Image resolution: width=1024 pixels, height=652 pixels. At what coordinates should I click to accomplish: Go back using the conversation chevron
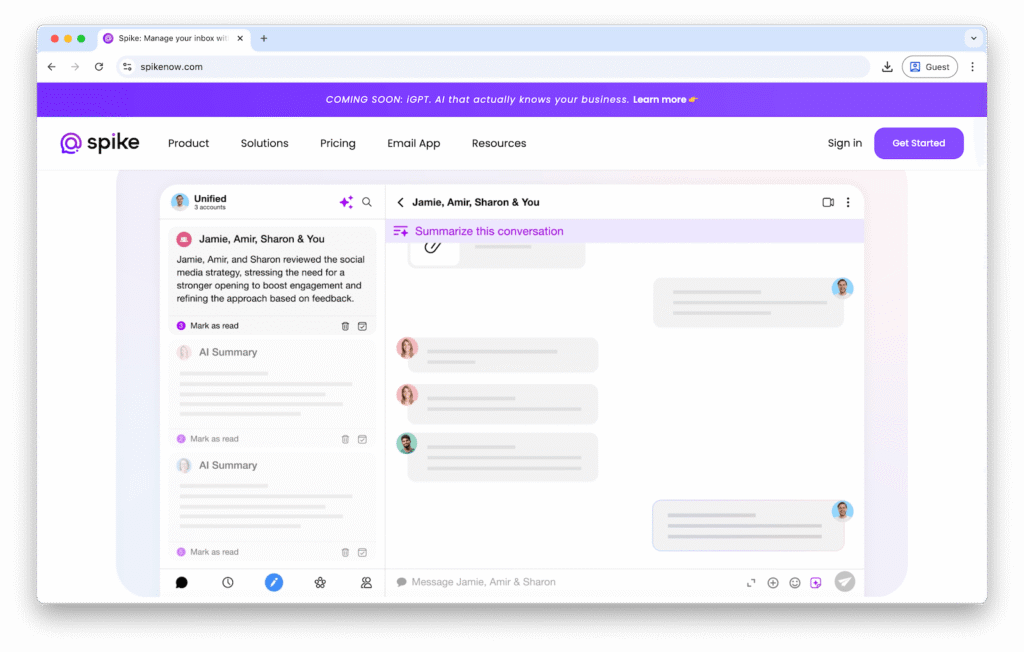point(400,202)
